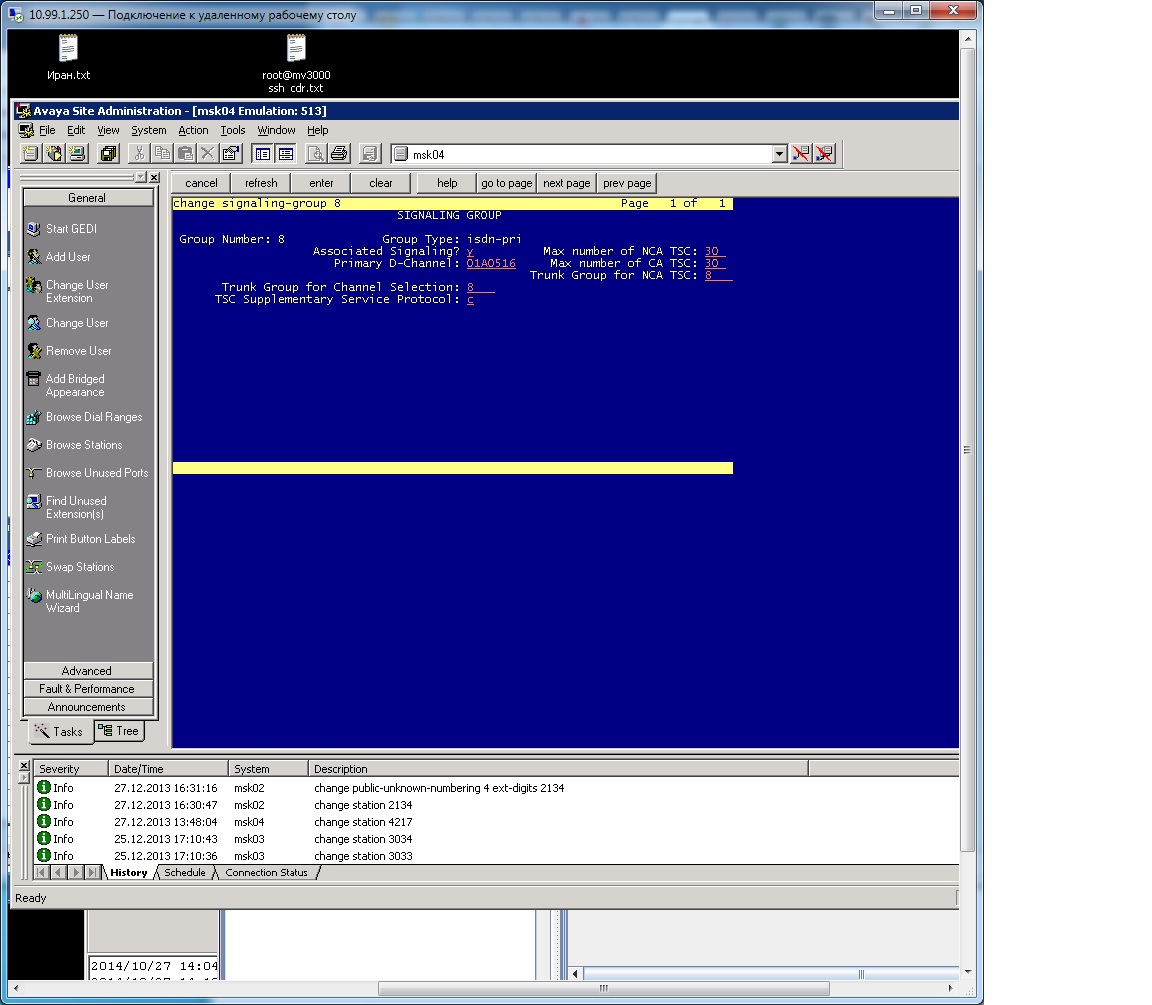Open the System menu
The height and width of the screenshot is (1005, 1152).
pos(148,130)
